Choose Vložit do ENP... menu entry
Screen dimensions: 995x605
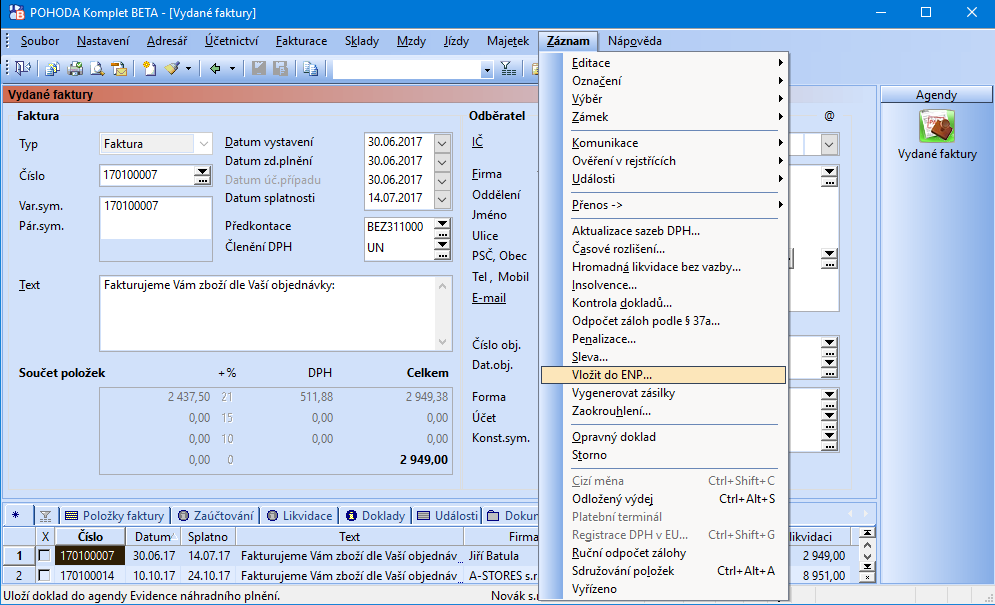663,375
